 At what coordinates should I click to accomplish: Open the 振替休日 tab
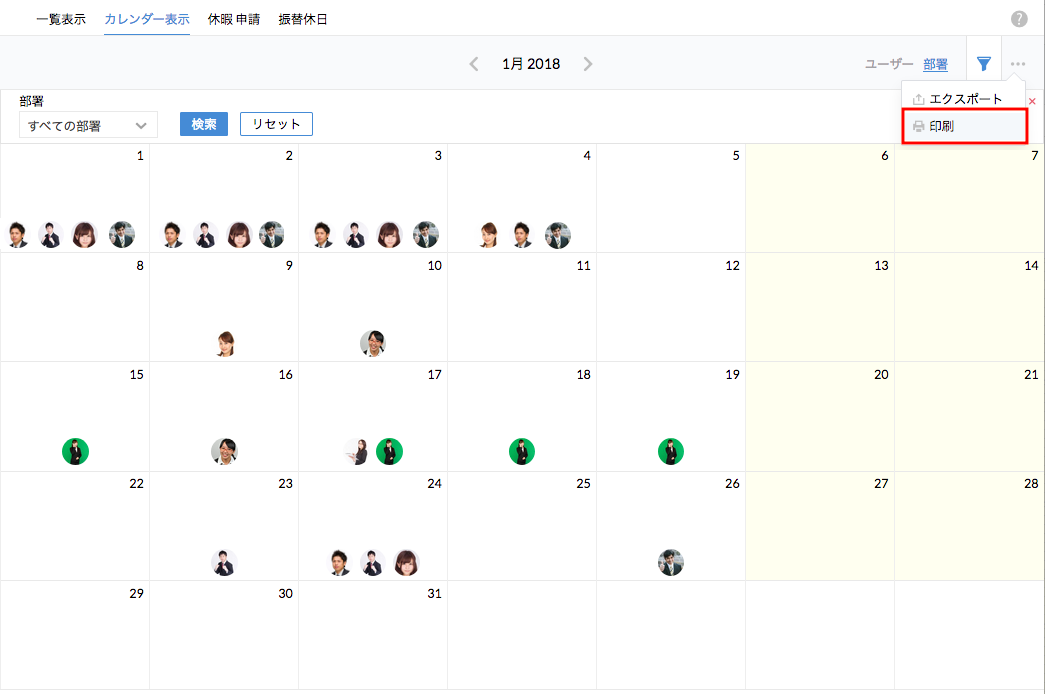303,19
